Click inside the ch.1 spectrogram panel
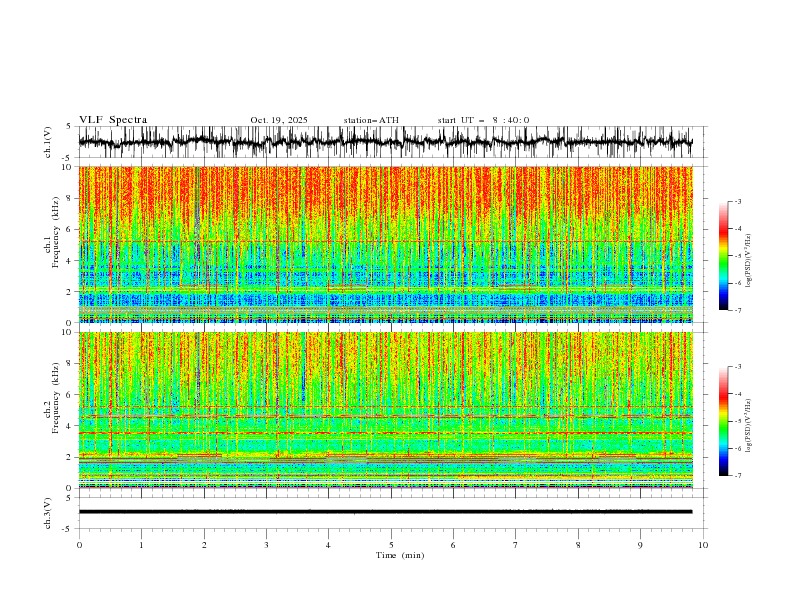The height and width of the screenshot is (612, 792). 385,244
